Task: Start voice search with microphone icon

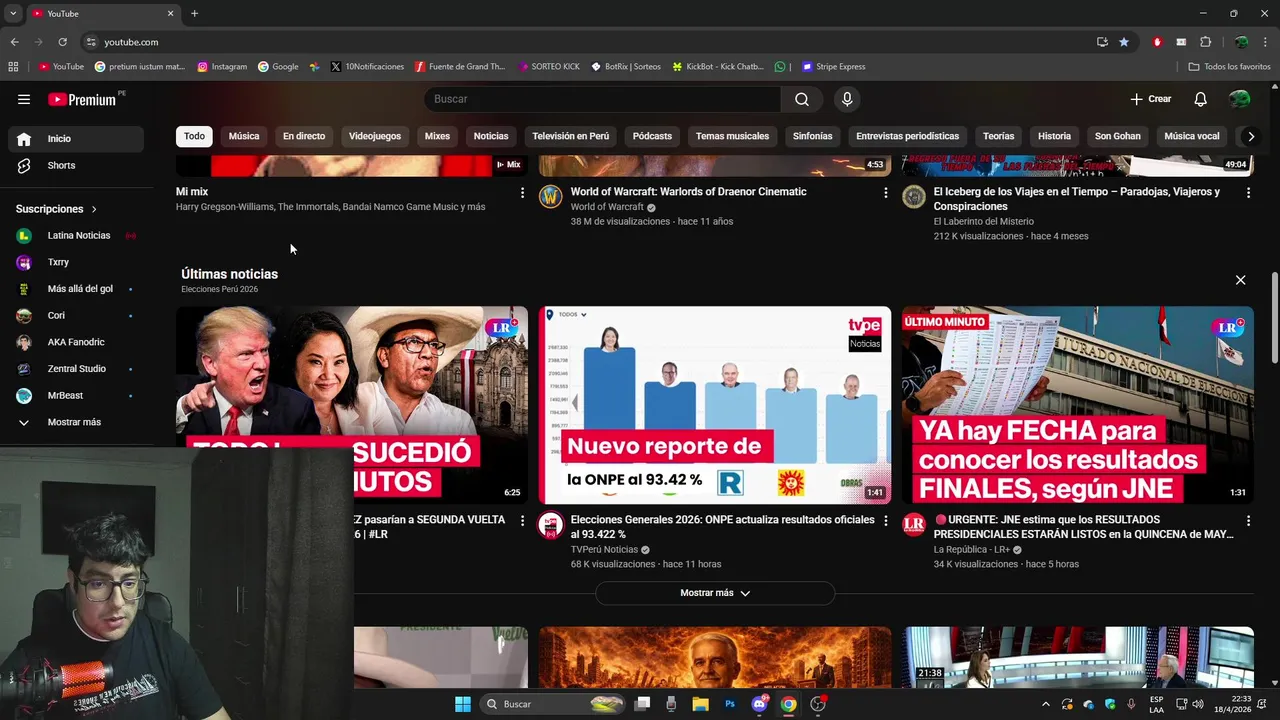Action: coord(847,99)
